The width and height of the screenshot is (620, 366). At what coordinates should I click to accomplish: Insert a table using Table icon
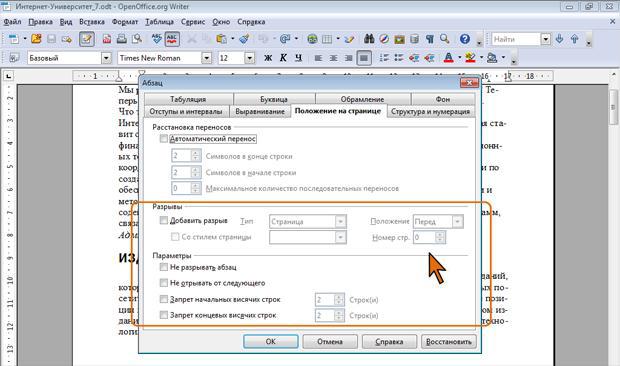327,39
